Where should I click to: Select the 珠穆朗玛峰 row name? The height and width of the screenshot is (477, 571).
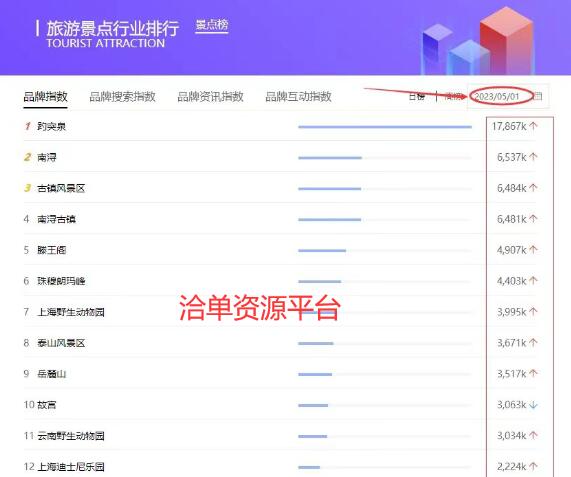pos(61,281)
